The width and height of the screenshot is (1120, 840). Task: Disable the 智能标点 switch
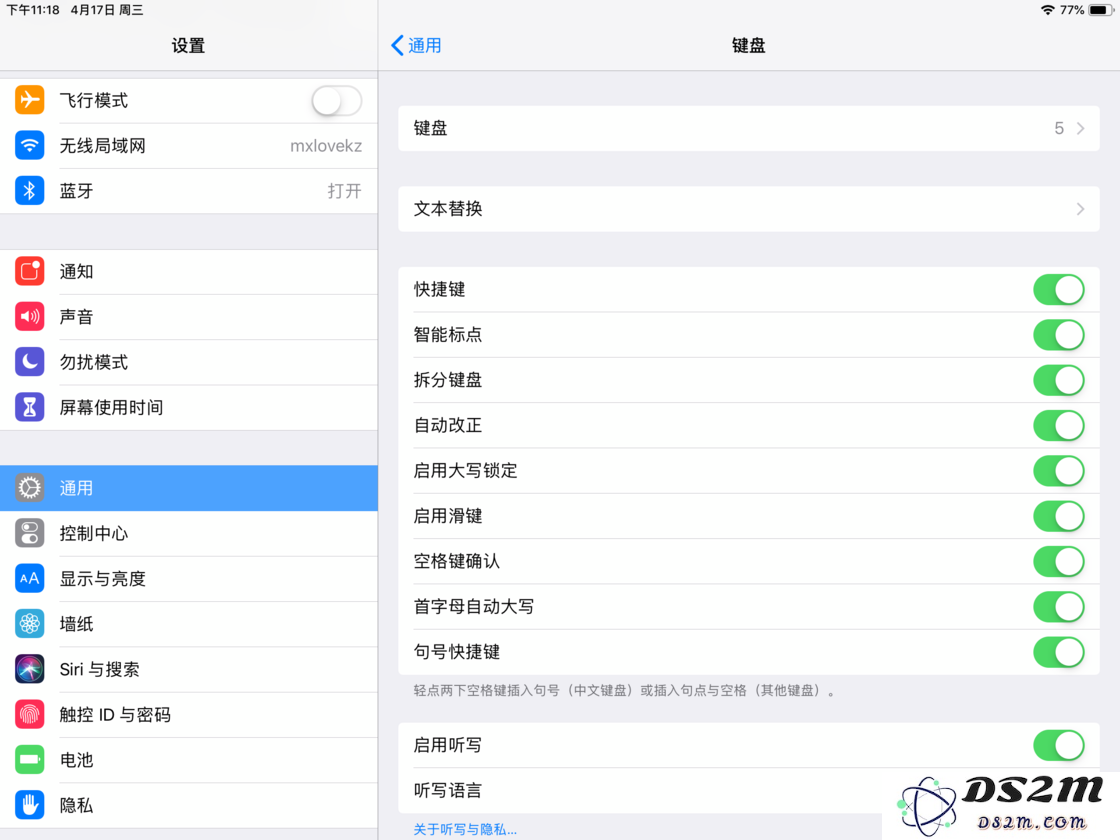[x=1059, y=335]
